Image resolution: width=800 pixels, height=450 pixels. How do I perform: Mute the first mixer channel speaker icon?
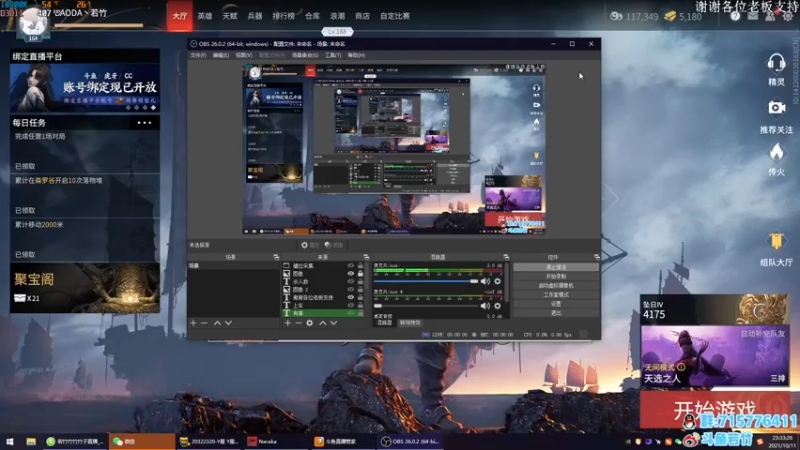click(485, 281)
